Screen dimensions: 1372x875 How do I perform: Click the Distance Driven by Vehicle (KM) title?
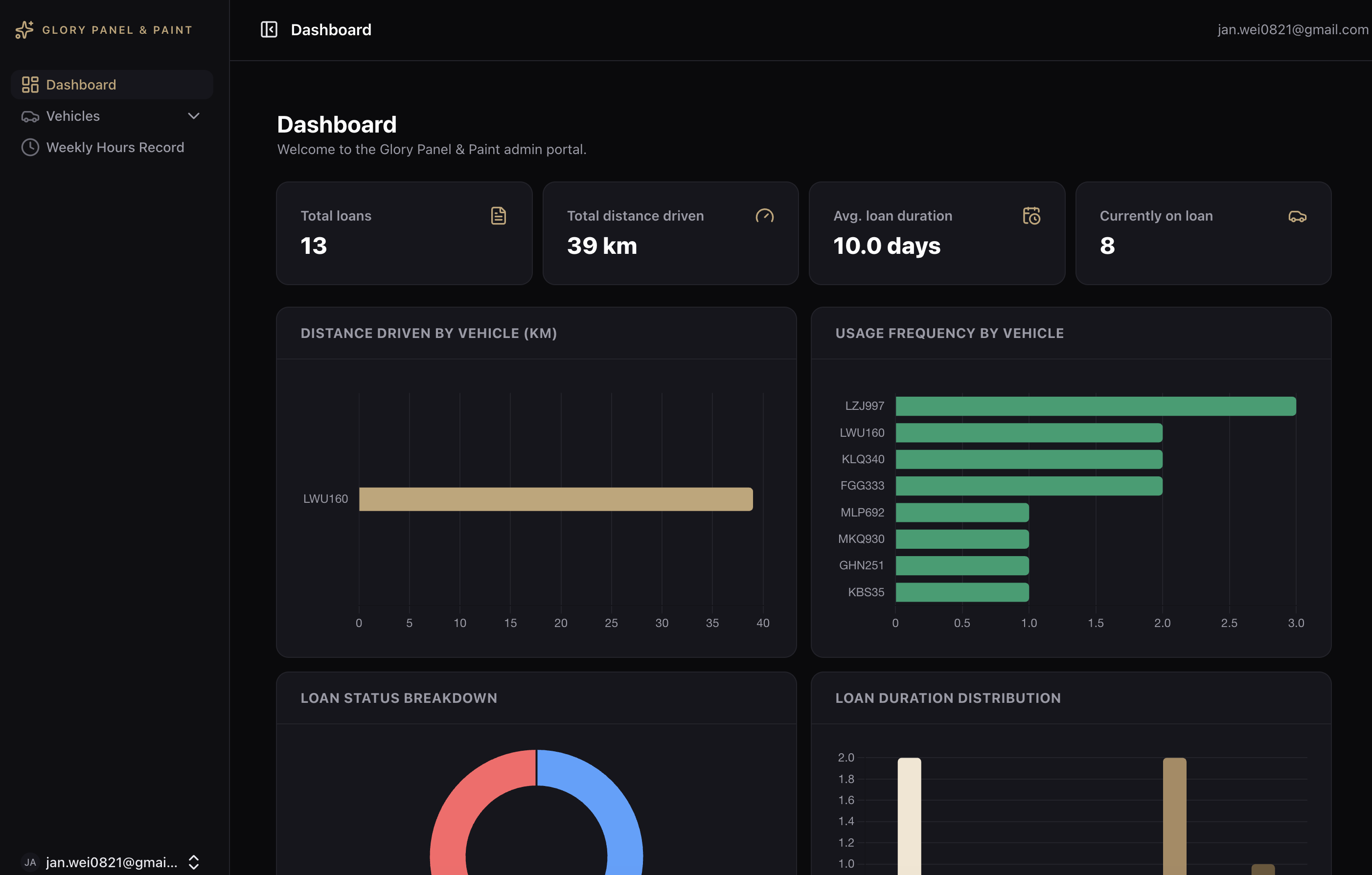pyautogui.click(x=429, y=333)
